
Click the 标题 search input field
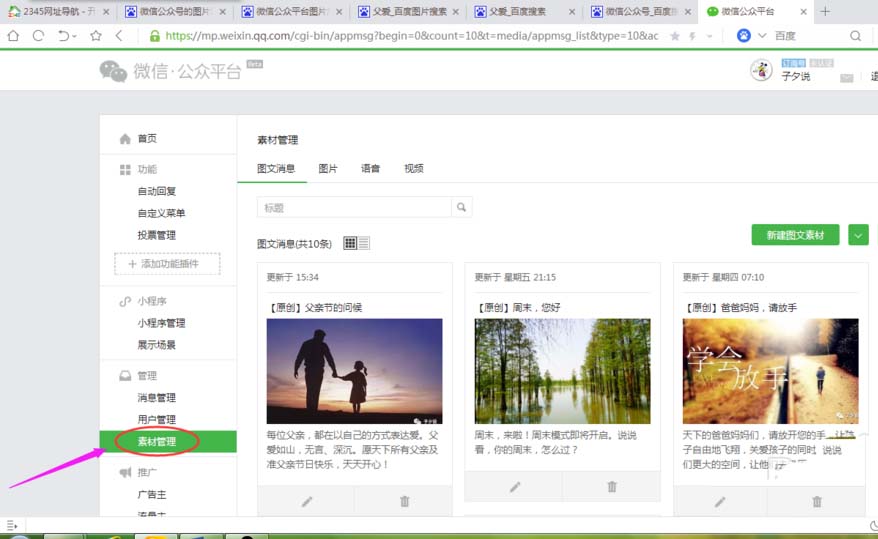pyautogui.click(x=354, y=207)
